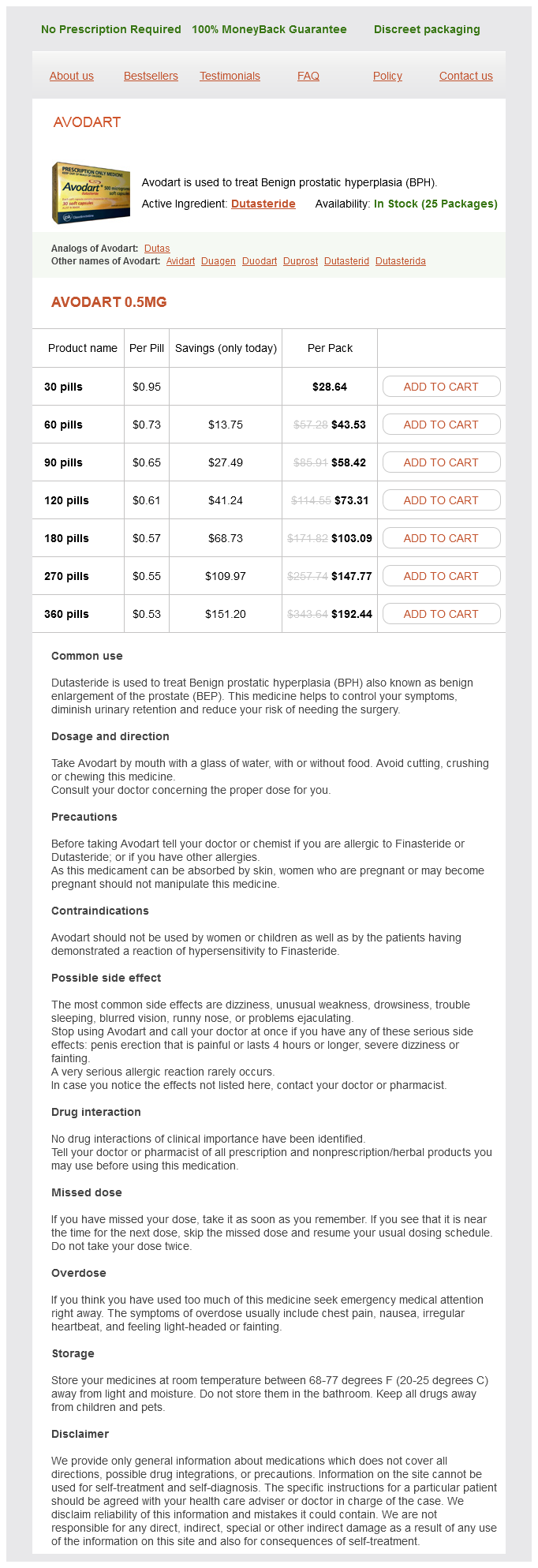The height and width of the screenshot is (1568, 538).
Task: Open the FAQ page
Action: click(308, 76)
